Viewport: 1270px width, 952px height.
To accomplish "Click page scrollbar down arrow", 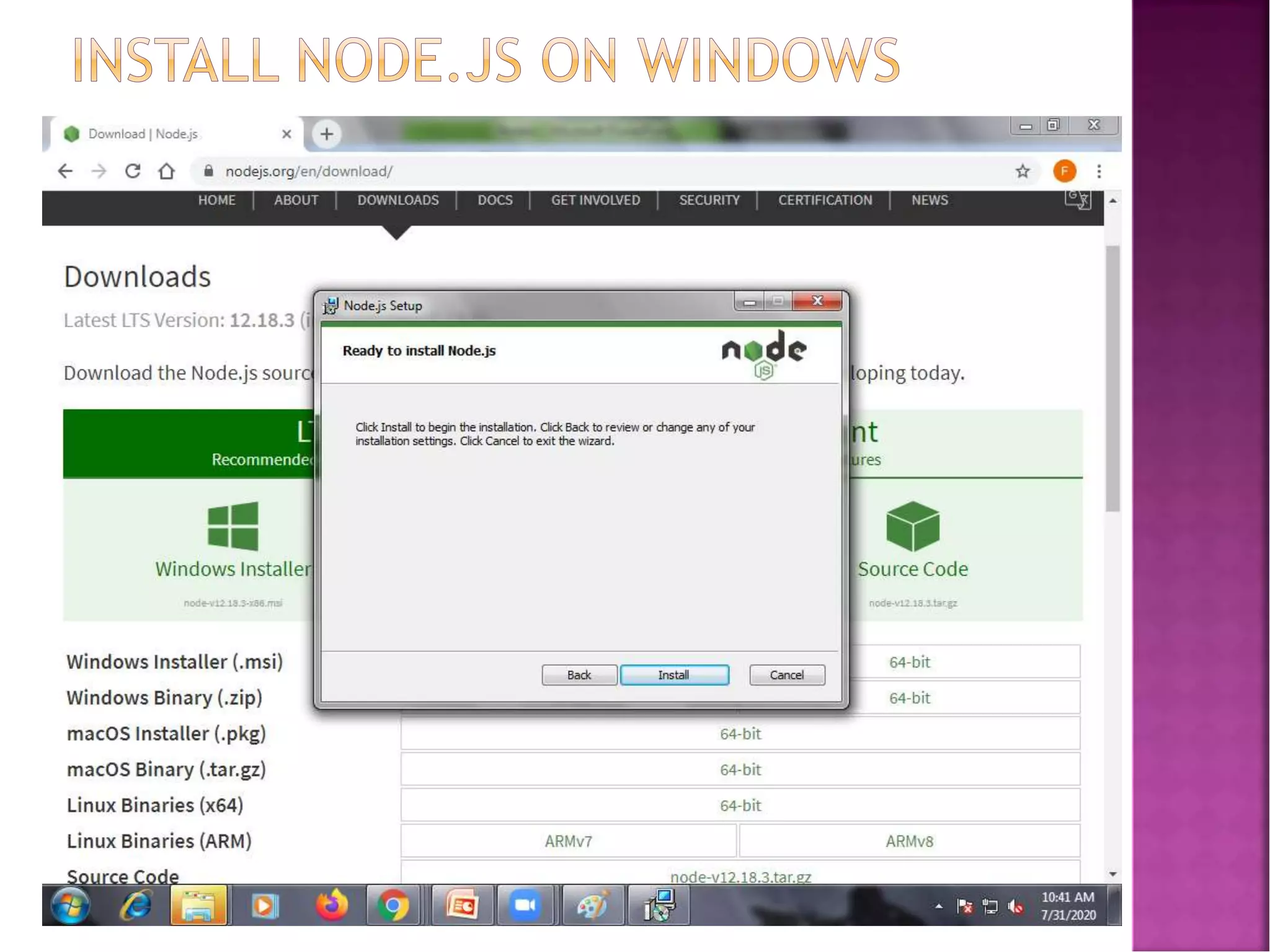I will [x=1113, y=874].
